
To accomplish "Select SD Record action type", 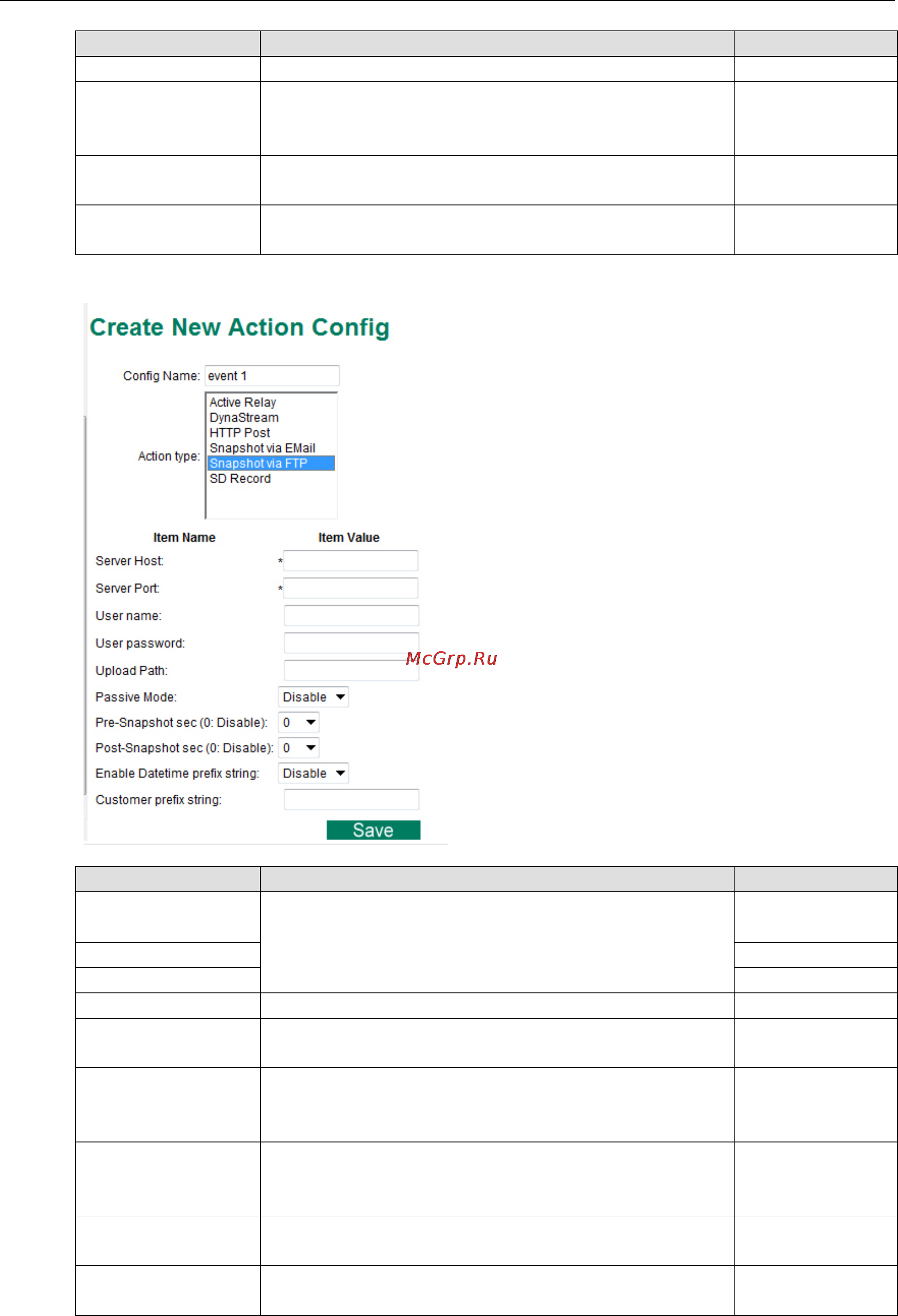I will pyautogui.click(x=240, y=479).
